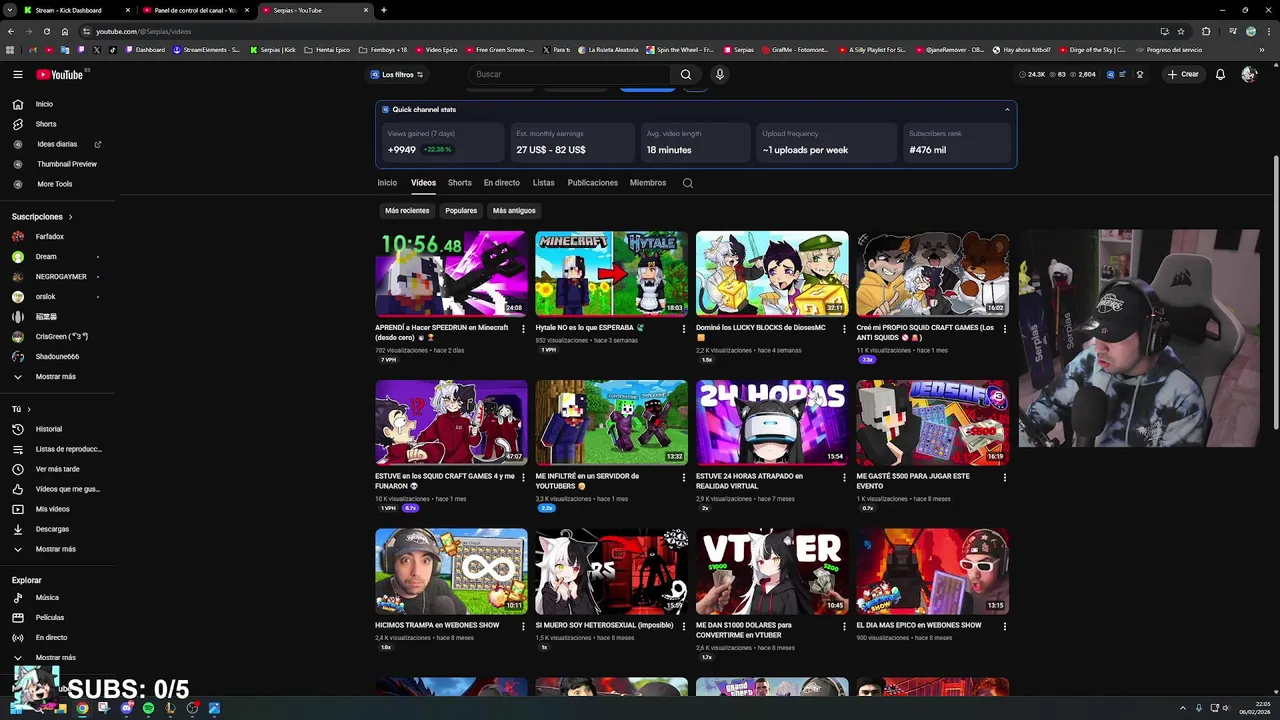The width and height of the screenshot is (1280, 720).
Task: Open the browser tab list dropdown
Action: pos(11,10)
